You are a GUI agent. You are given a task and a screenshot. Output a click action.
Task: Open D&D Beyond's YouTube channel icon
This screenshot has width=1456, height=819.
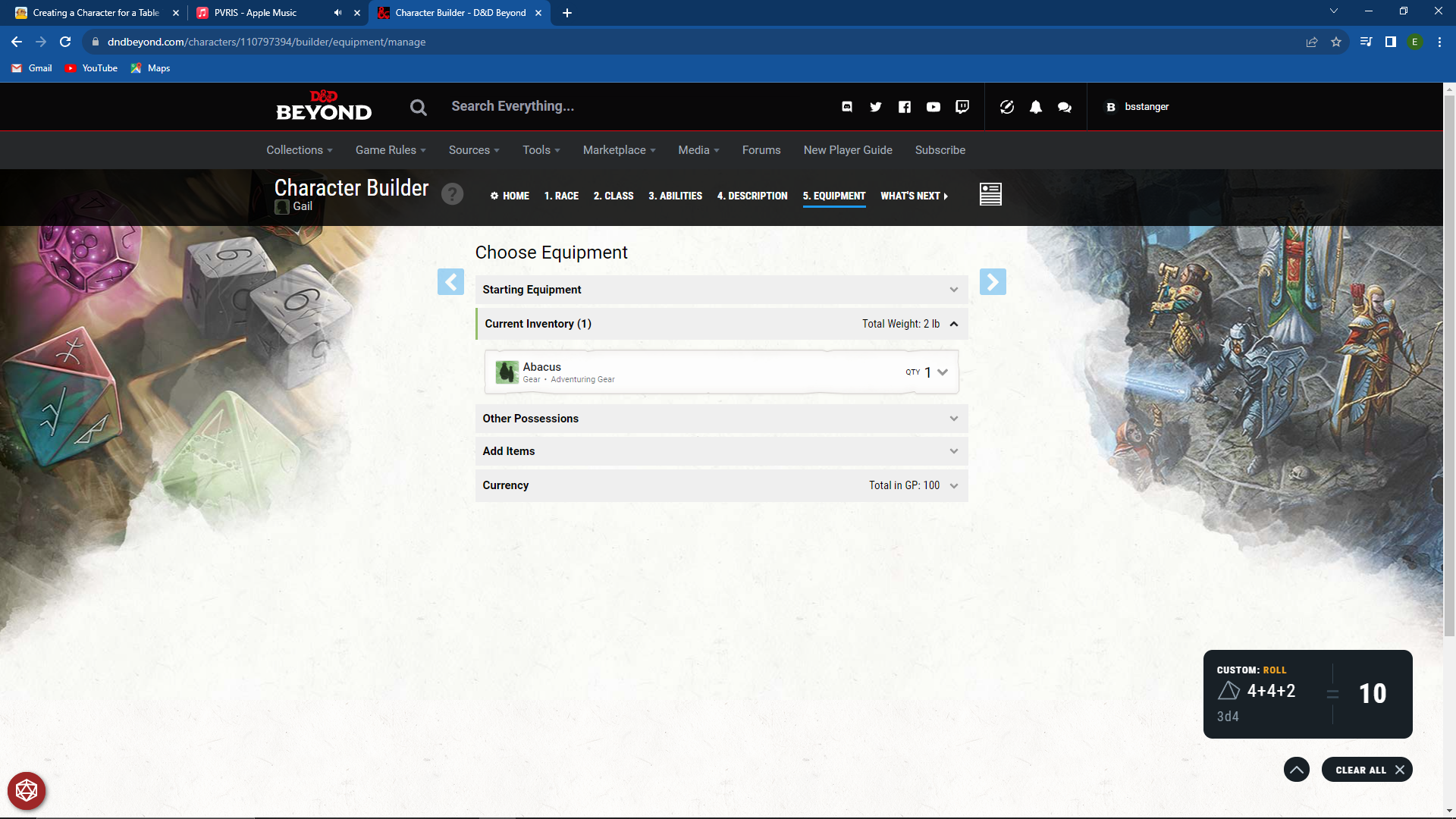tap(934, 107)
